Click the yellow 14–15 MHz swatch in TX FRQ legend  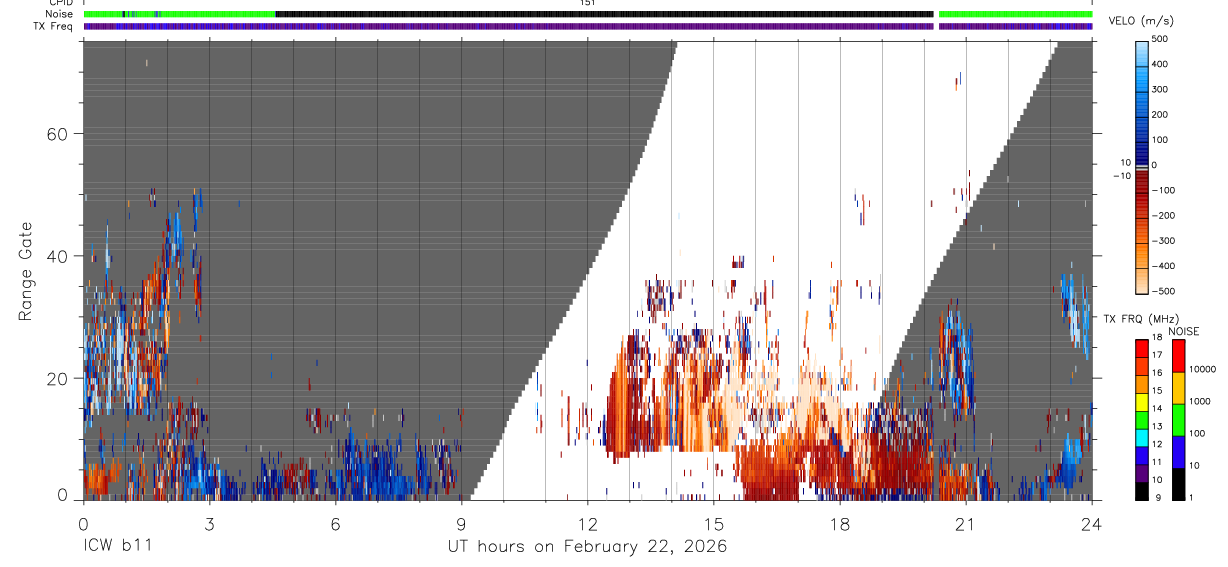click(1143, 401)
